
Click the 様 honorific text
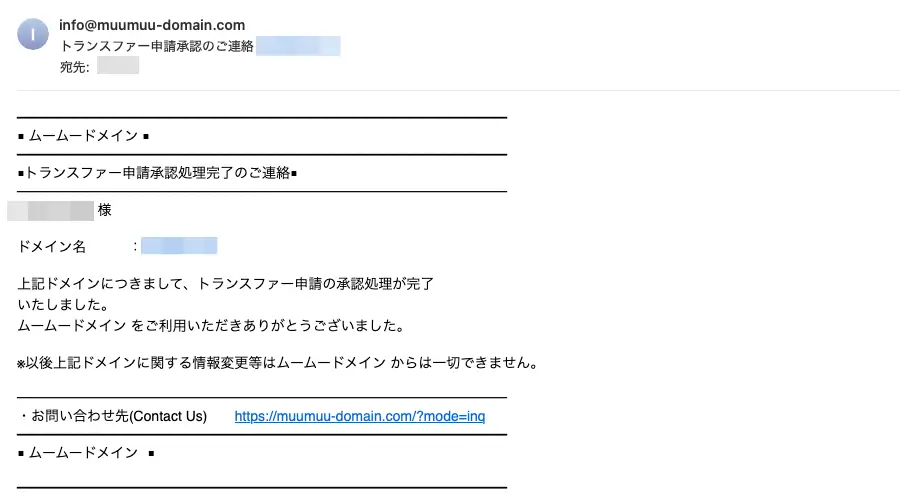click(x=104, y=211)
